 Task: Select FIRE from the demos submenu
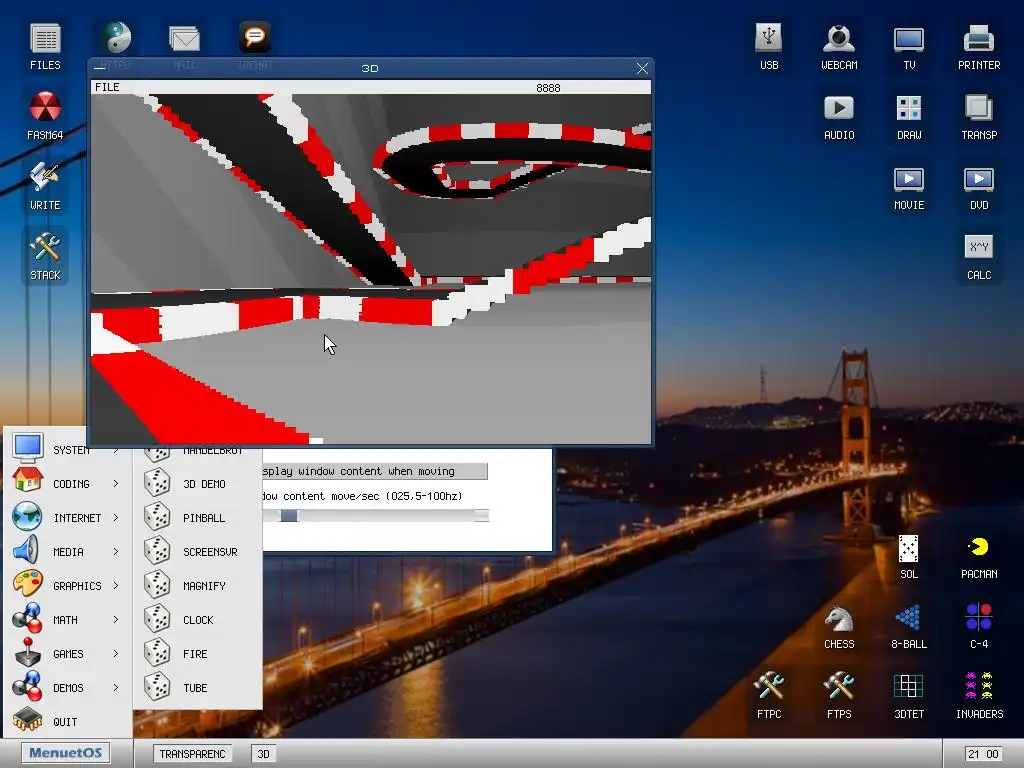[x=197, y=654]
